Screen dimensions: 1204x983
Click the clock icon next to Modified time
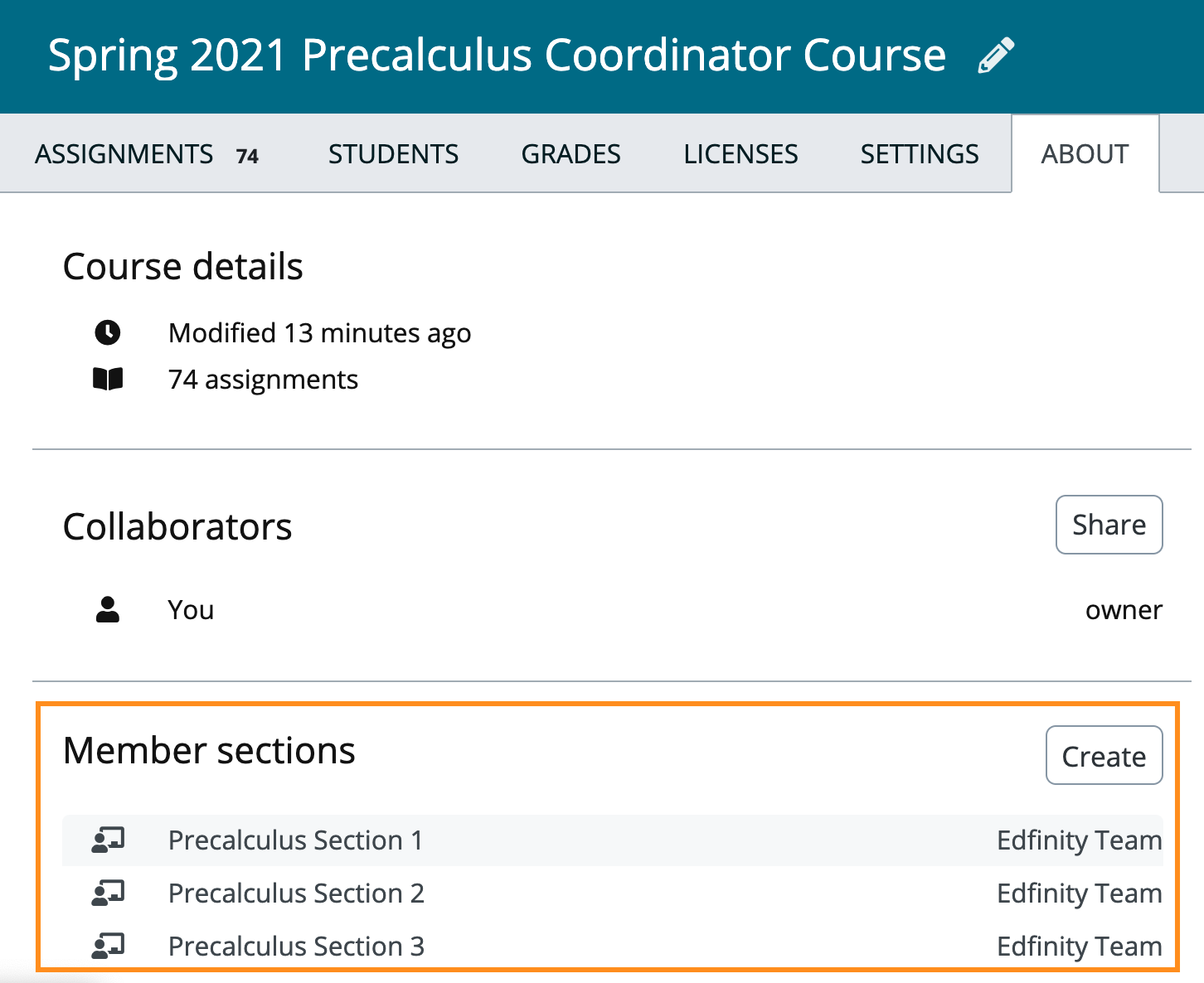tap(108, 332)
